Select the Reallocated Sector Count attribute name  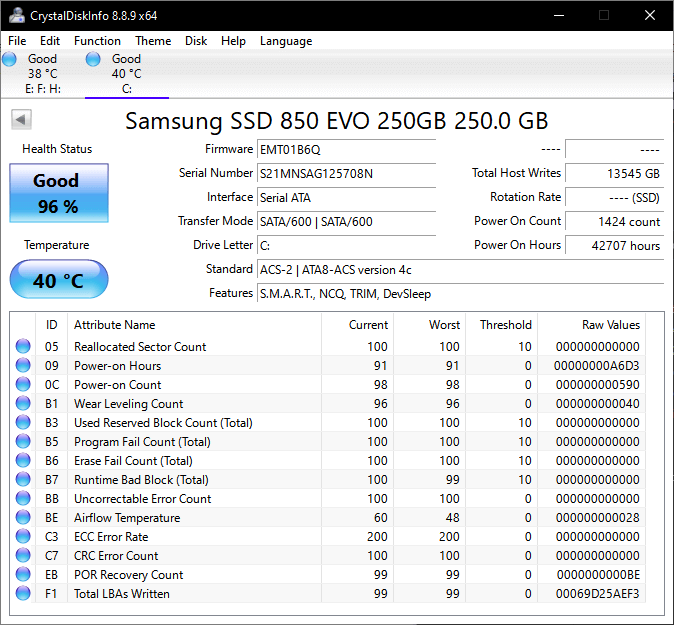[140, 346]
